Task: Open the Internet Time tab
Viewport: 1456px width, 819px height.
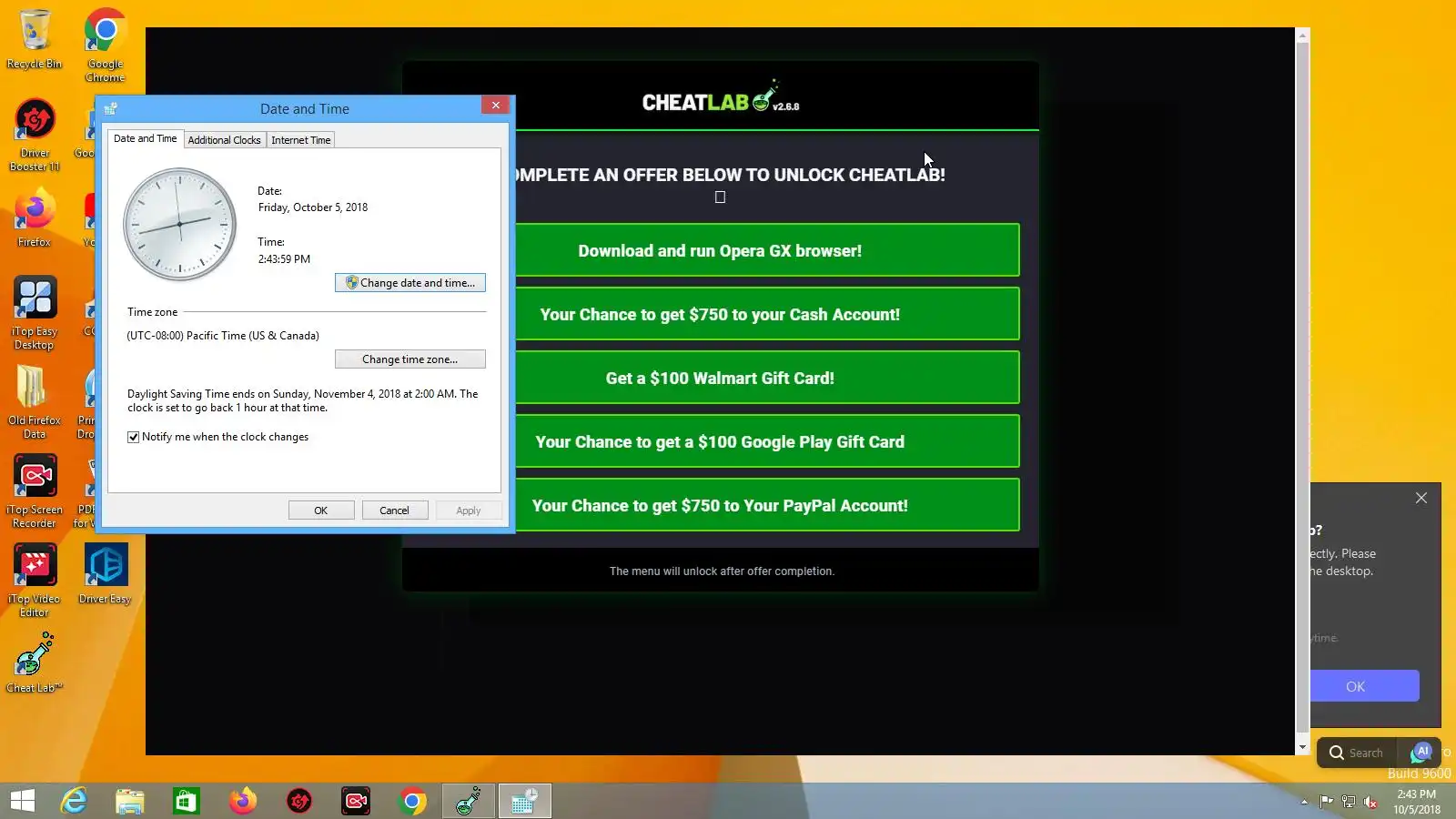Action: pos(300,140)
